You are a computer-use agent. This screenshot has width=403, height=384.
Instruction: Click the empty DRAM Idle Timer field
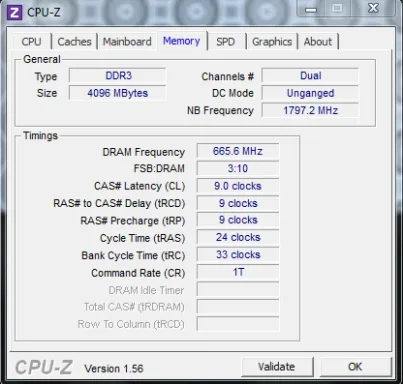(x=238, y=289)
